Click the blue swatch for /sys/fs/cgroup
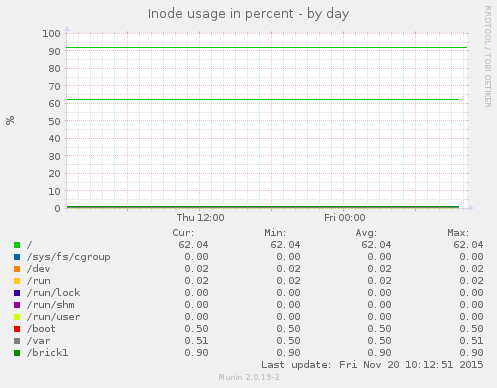 [17, 257]
